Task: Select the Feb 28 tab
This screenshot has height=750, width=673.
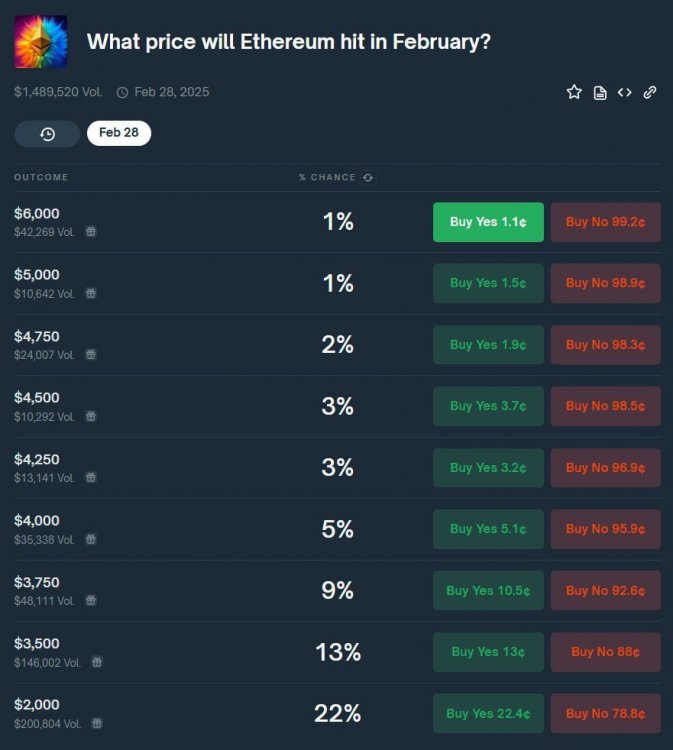Action: tap(119, 133)
